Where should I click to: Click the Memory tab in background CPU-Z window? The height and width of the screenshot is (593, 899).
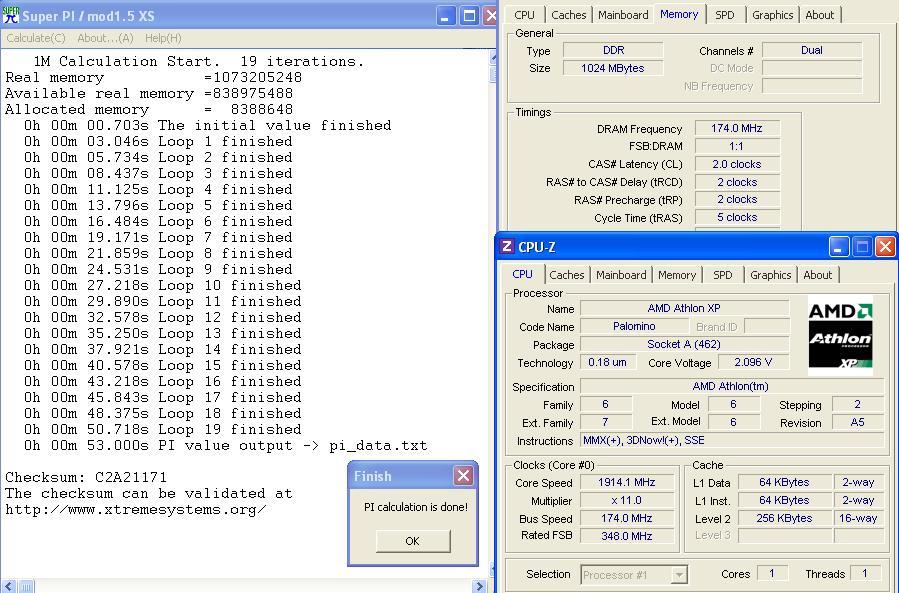click(679, 14)
